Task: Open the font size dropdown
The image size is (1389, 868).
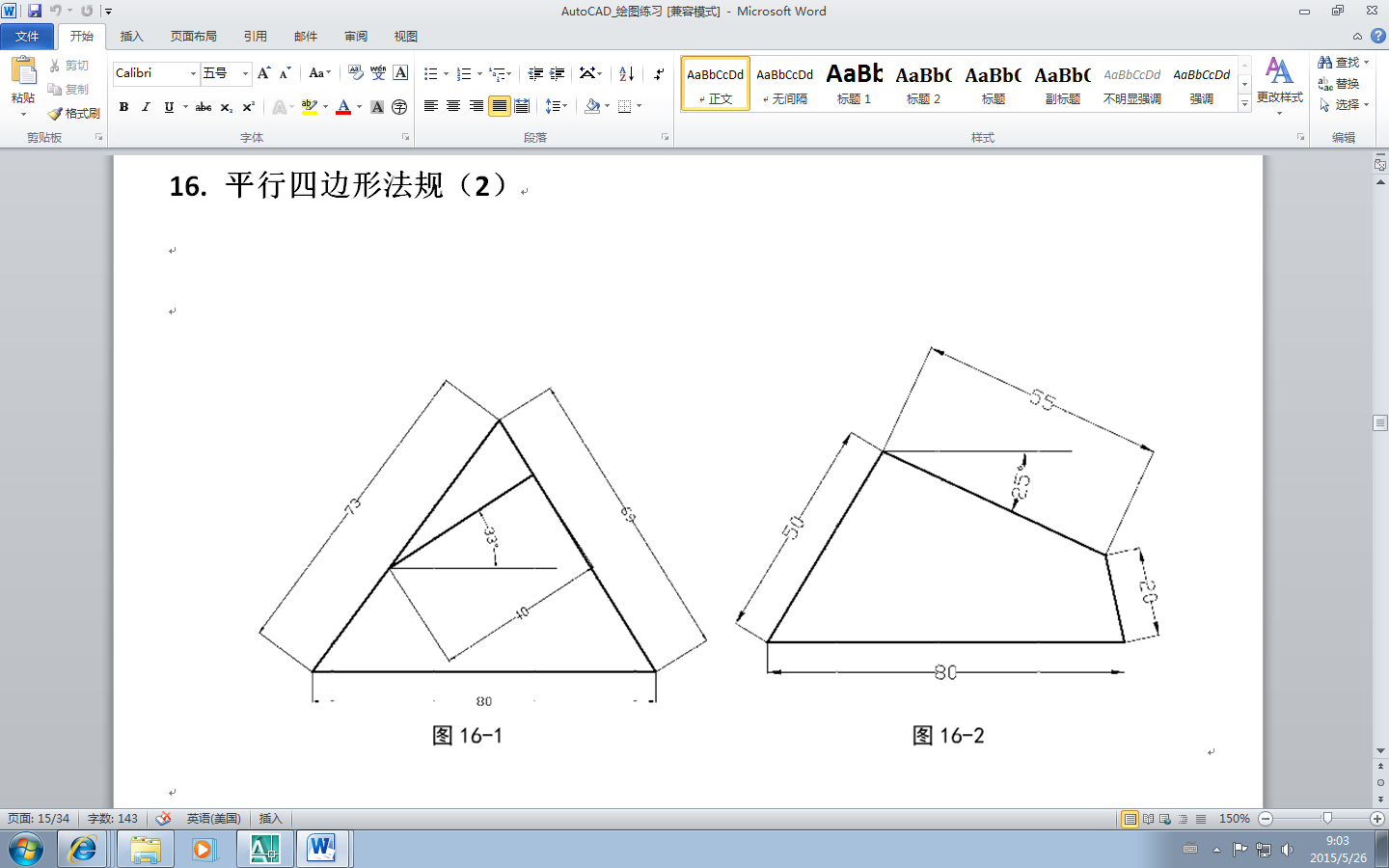Action: [x=245, y=73]
